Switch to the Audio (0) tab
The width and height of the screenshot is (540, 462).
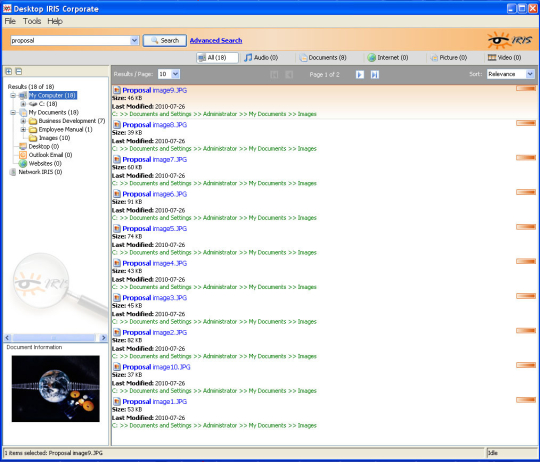[261, 57]
